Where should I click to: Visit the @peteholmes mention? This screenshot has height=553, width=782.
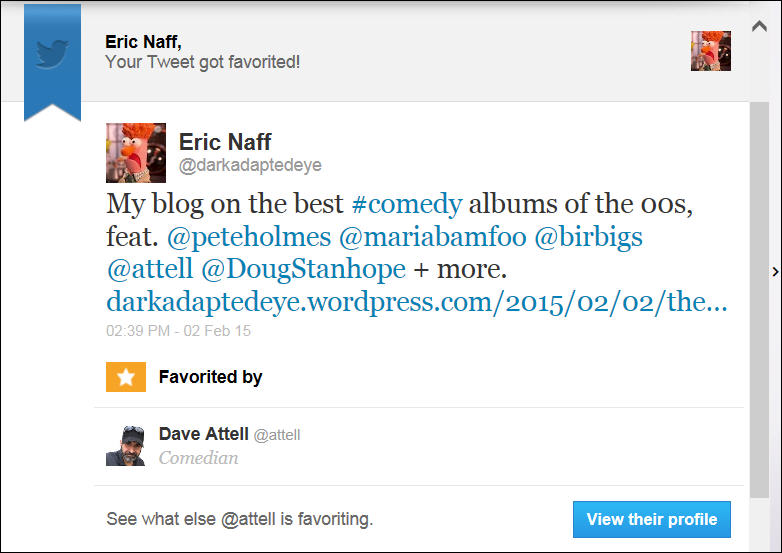coord(249,238)
